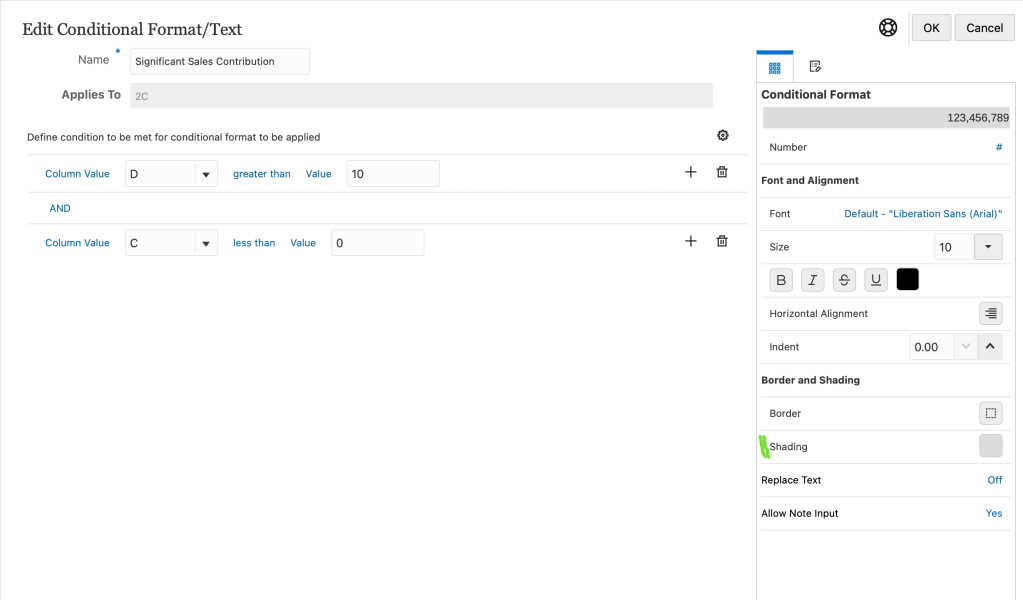Switch to the second properties tab
1023x600 pixels.
(x=815, y=67)
